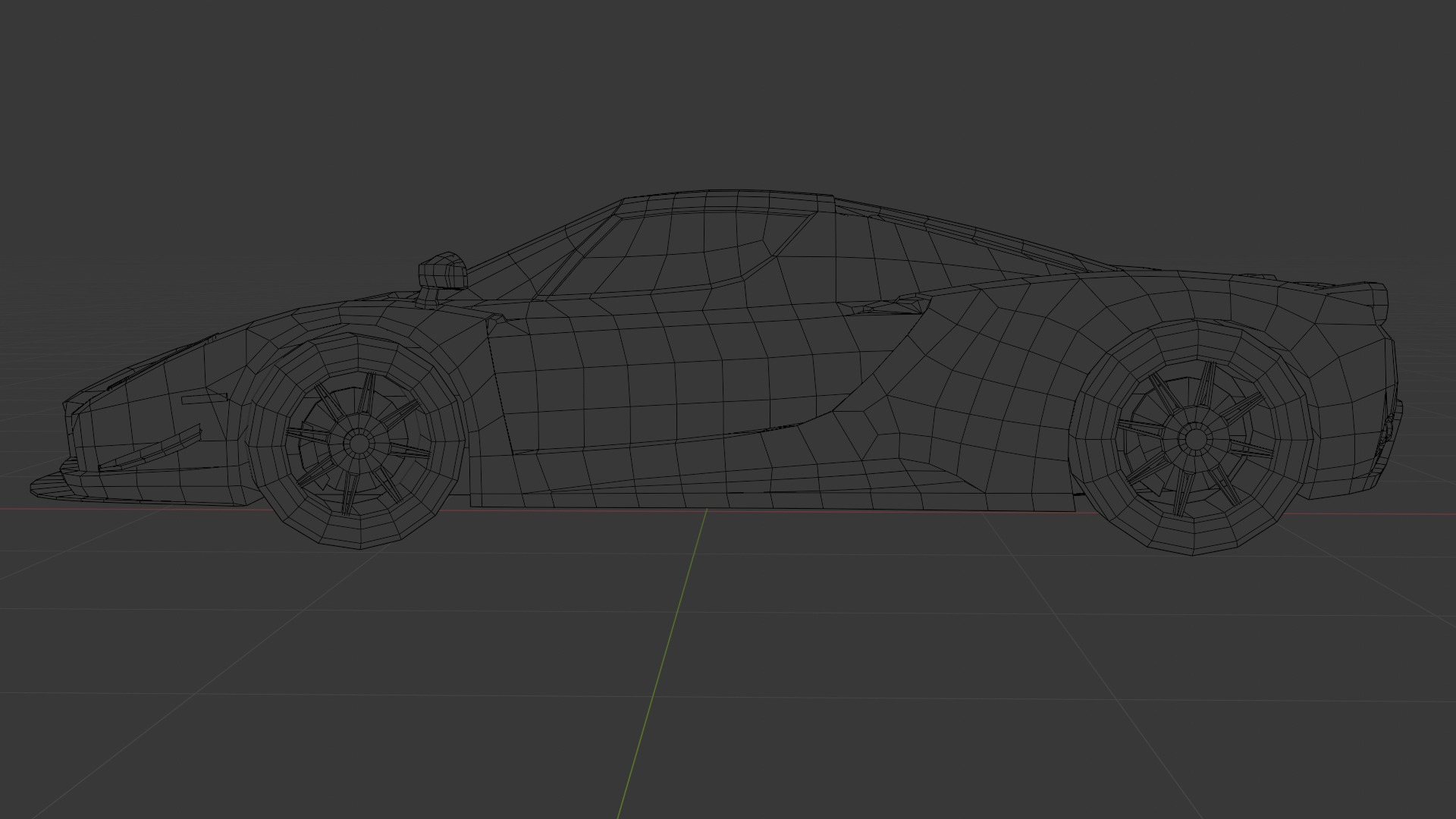Click the front wheel center hub
The image size is (1456, 819).
358,442
